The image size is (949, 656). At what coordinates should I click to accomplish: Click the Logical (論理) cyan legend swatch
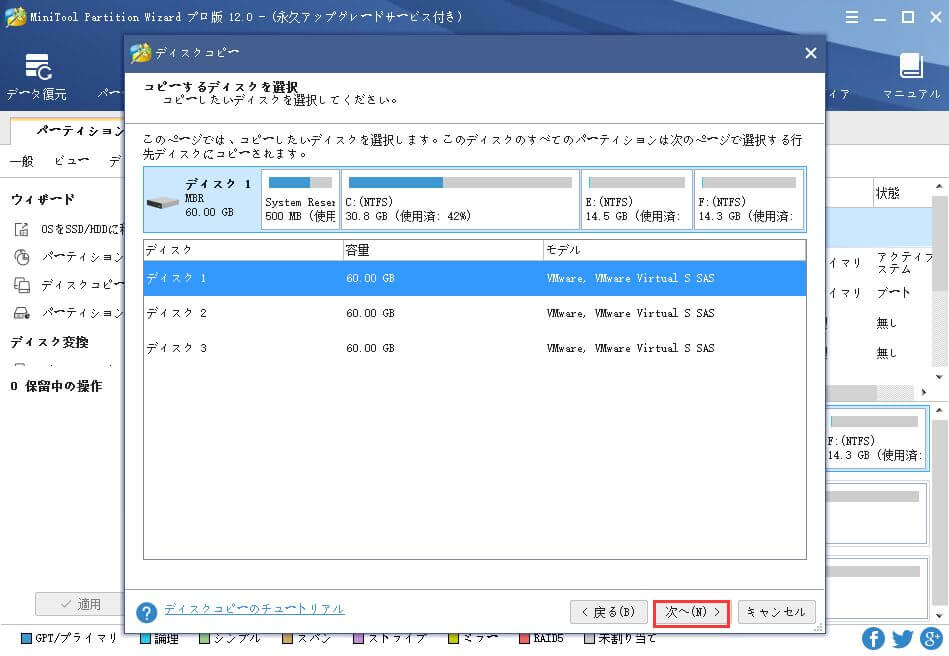145,638
